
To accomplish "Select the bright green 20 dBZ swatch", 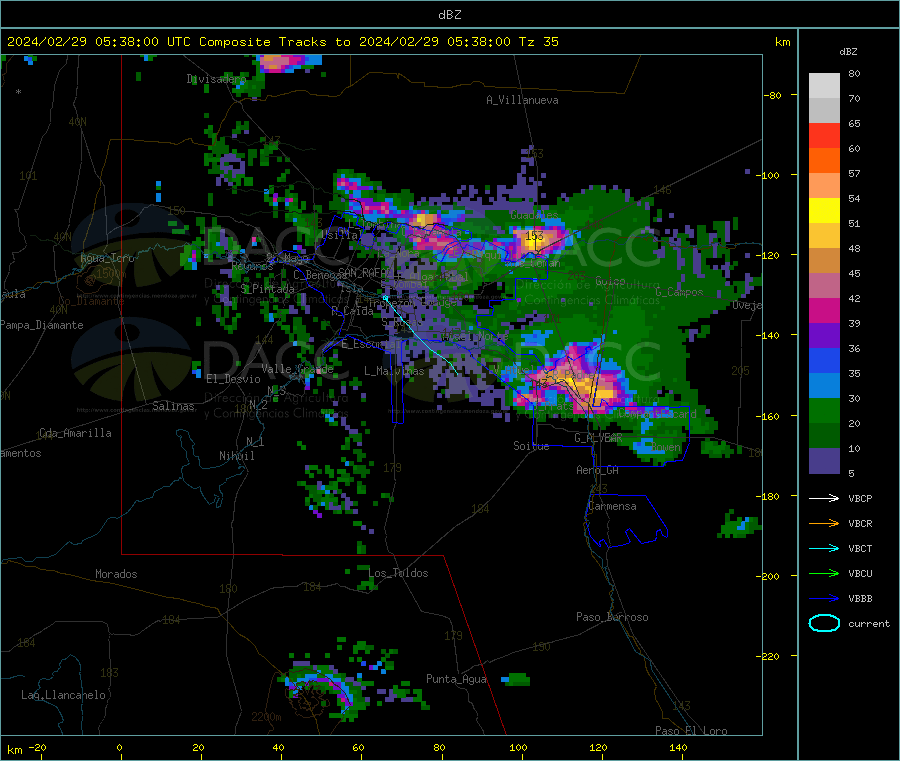I will (824, 410).
